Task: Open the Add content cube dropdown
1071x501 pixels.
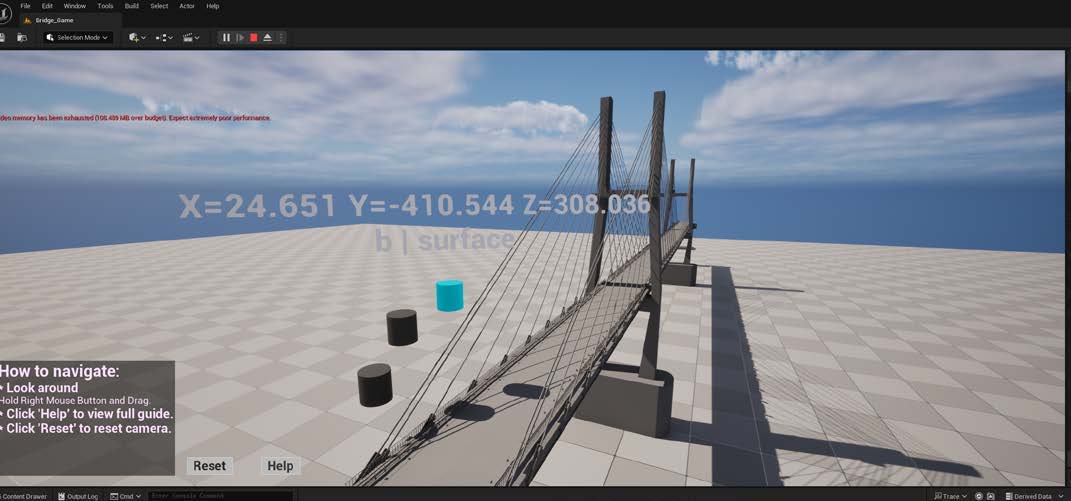Action: coord(137,38)
